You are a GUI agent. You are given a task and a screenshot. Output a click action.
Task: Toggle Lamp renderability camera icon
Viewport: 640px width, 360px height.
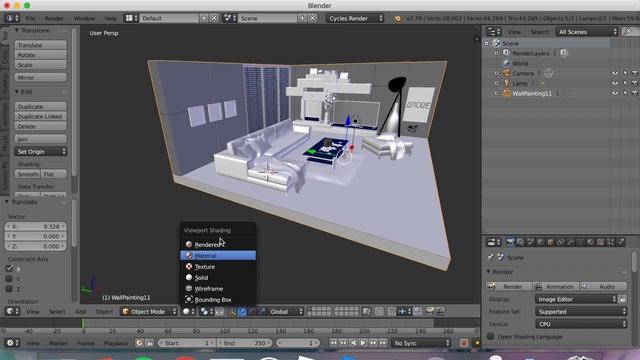pyautogui.click(x=635, y=83)
